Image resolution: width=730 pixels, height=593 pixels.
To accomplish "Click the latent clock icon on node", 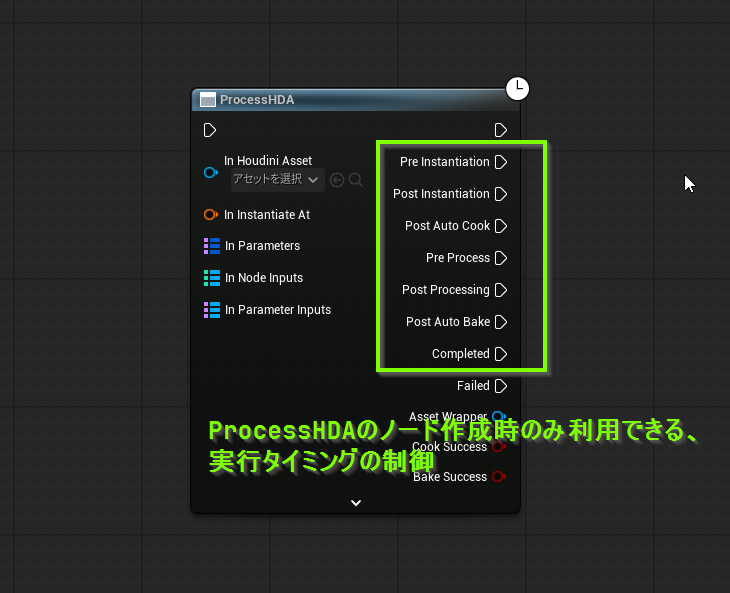I will click(518, 88).
